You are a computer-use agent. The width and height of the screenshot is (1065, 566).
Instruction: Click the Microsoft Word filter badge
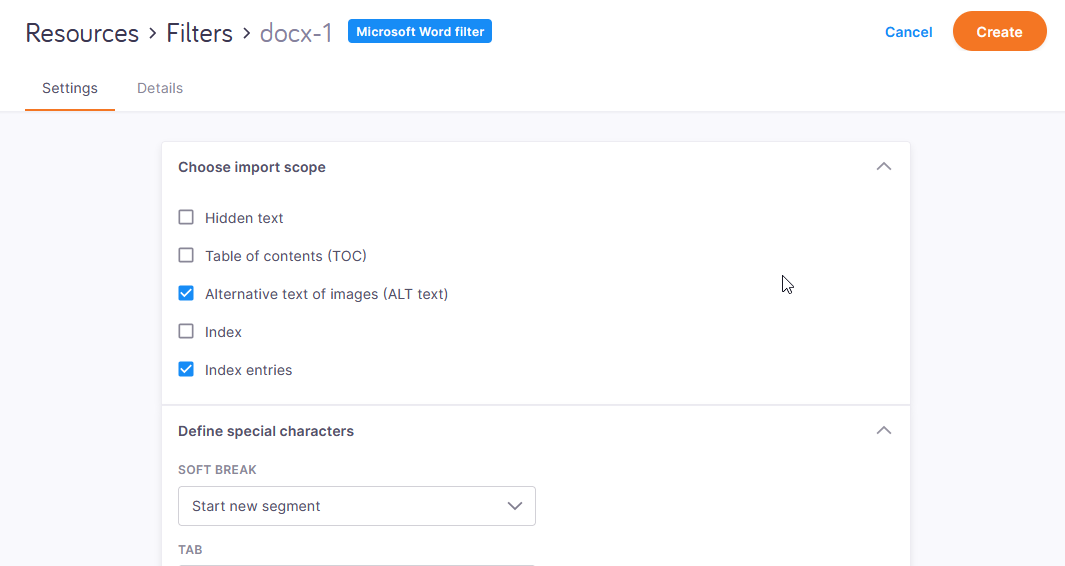[420, 32]
